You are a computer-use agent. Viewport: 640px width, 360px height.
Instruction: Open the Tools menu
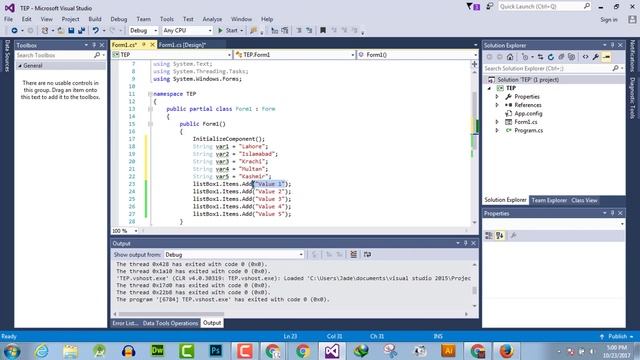(167, 19)
